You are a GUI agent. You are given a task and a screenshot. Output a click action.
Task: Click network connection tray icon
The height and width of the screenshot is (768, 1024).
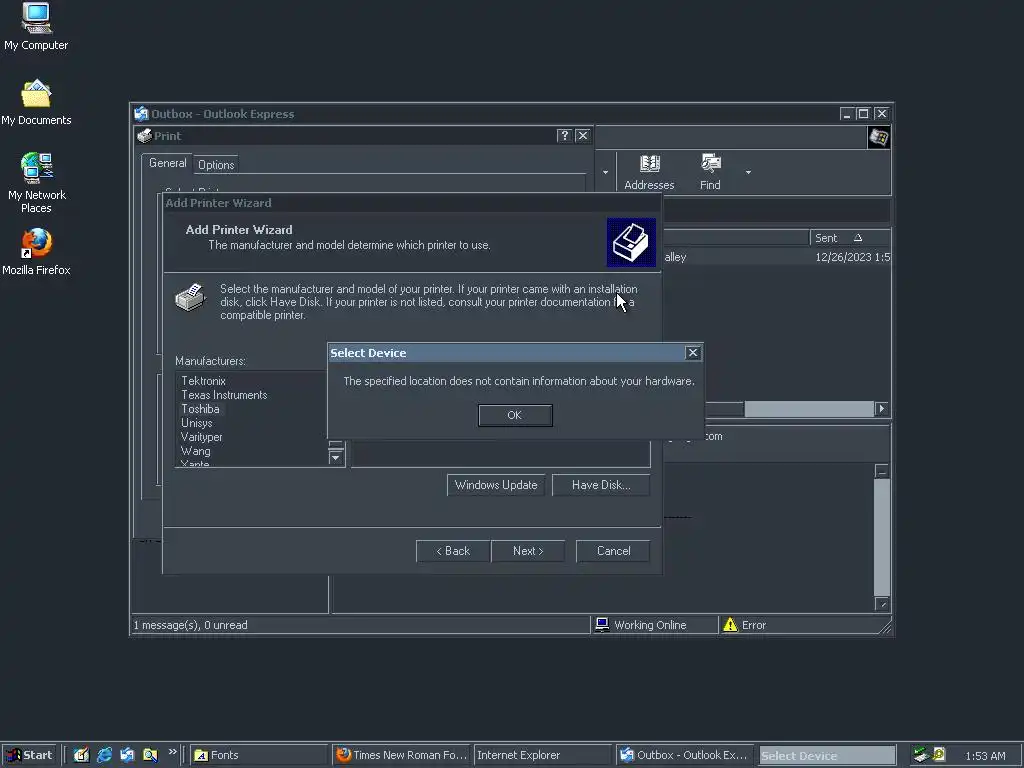pos(921,755)
